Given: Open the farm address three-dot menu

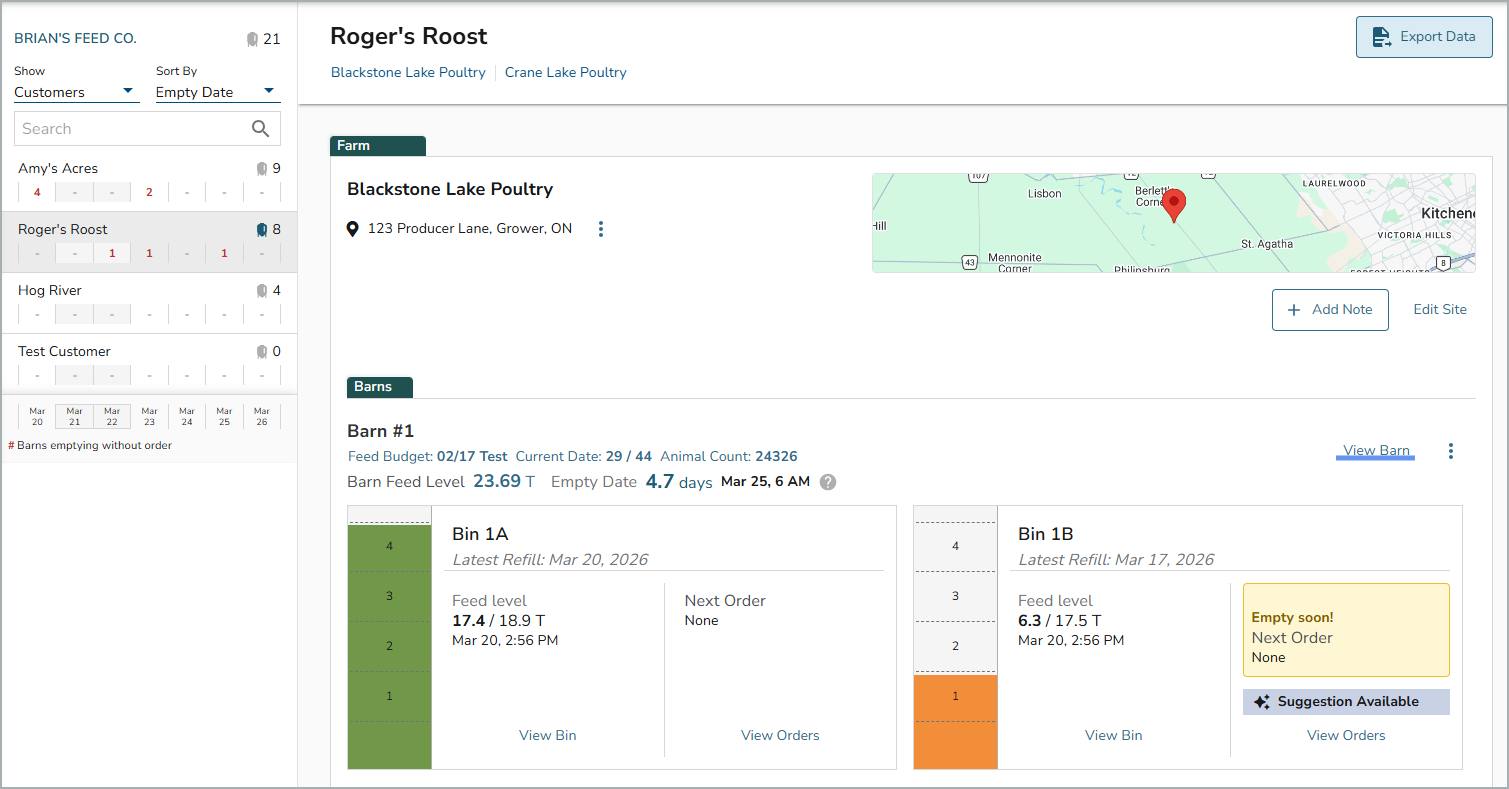Looking at the screenshot, I should click(601, 229).
